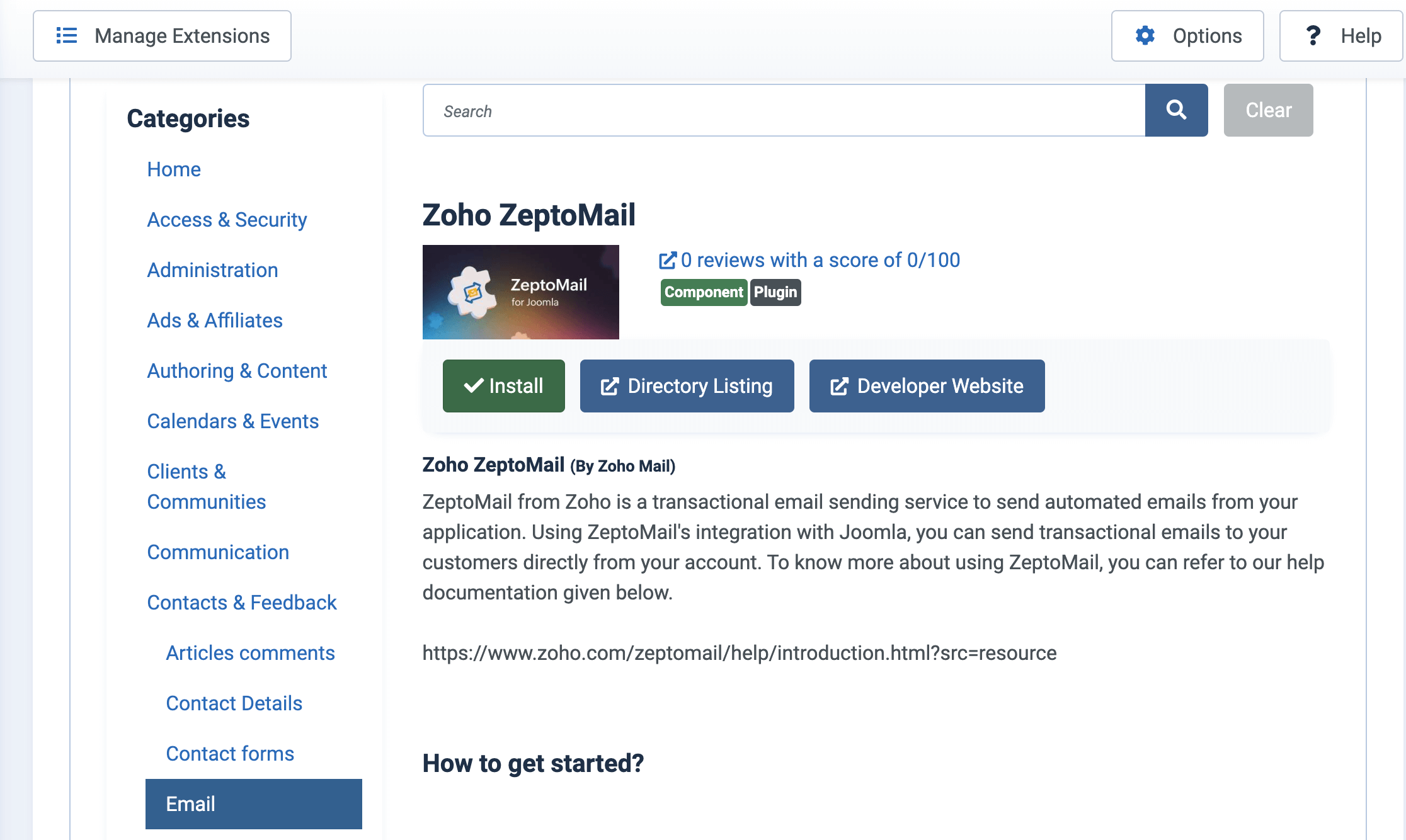Screen dimensions: 1406x840
Task: Click external link icon on Directory Listing
Action: (609, 386)
